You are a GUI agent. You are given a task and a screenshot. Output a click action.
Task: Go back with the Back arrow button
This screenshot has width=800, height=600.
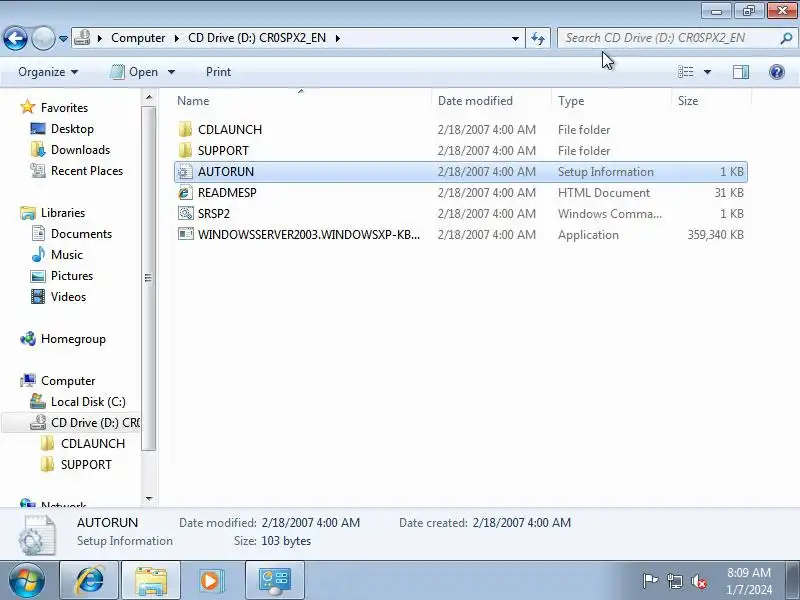pyautogui.click(x=15, y=38)
